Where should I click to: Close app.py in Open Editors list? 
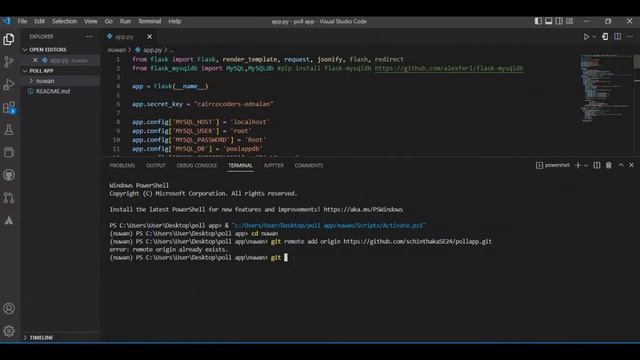[35, 60]
